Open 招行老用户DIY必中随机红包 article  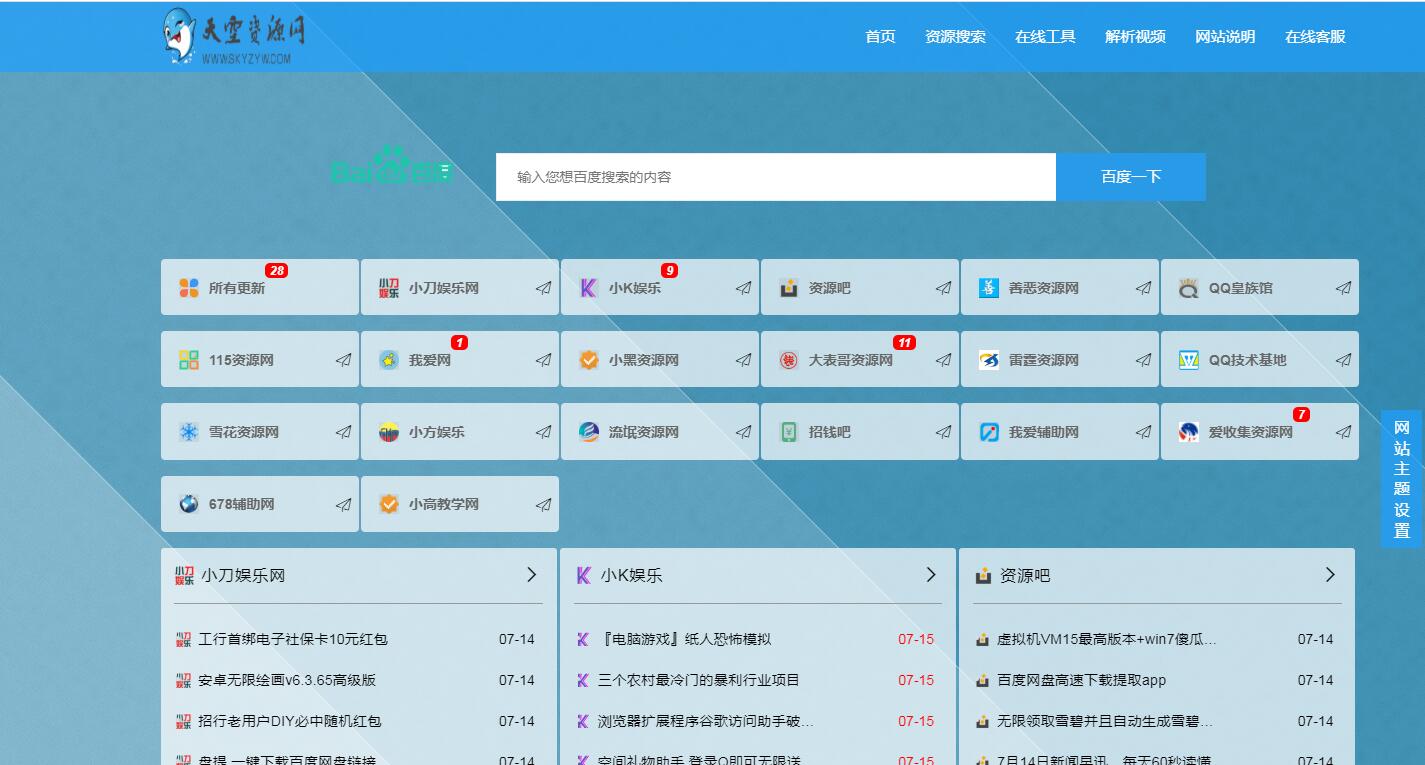coord(290,721)
